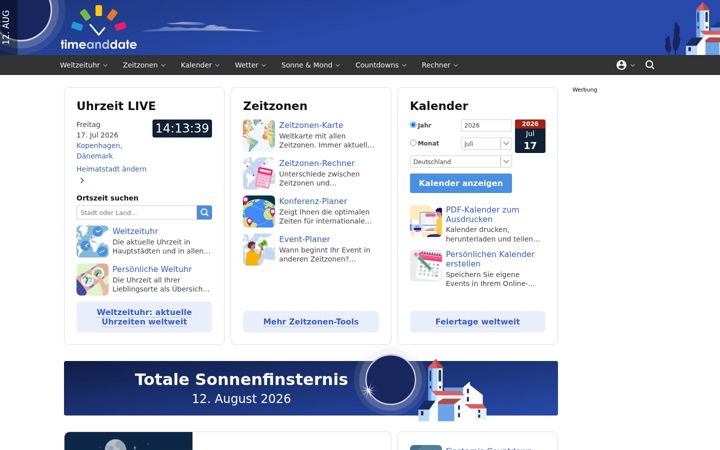This screenshot has height=450, width=720.
Task: Click the Persönlichen Kalender calendar icon
Action: point(426,265)
